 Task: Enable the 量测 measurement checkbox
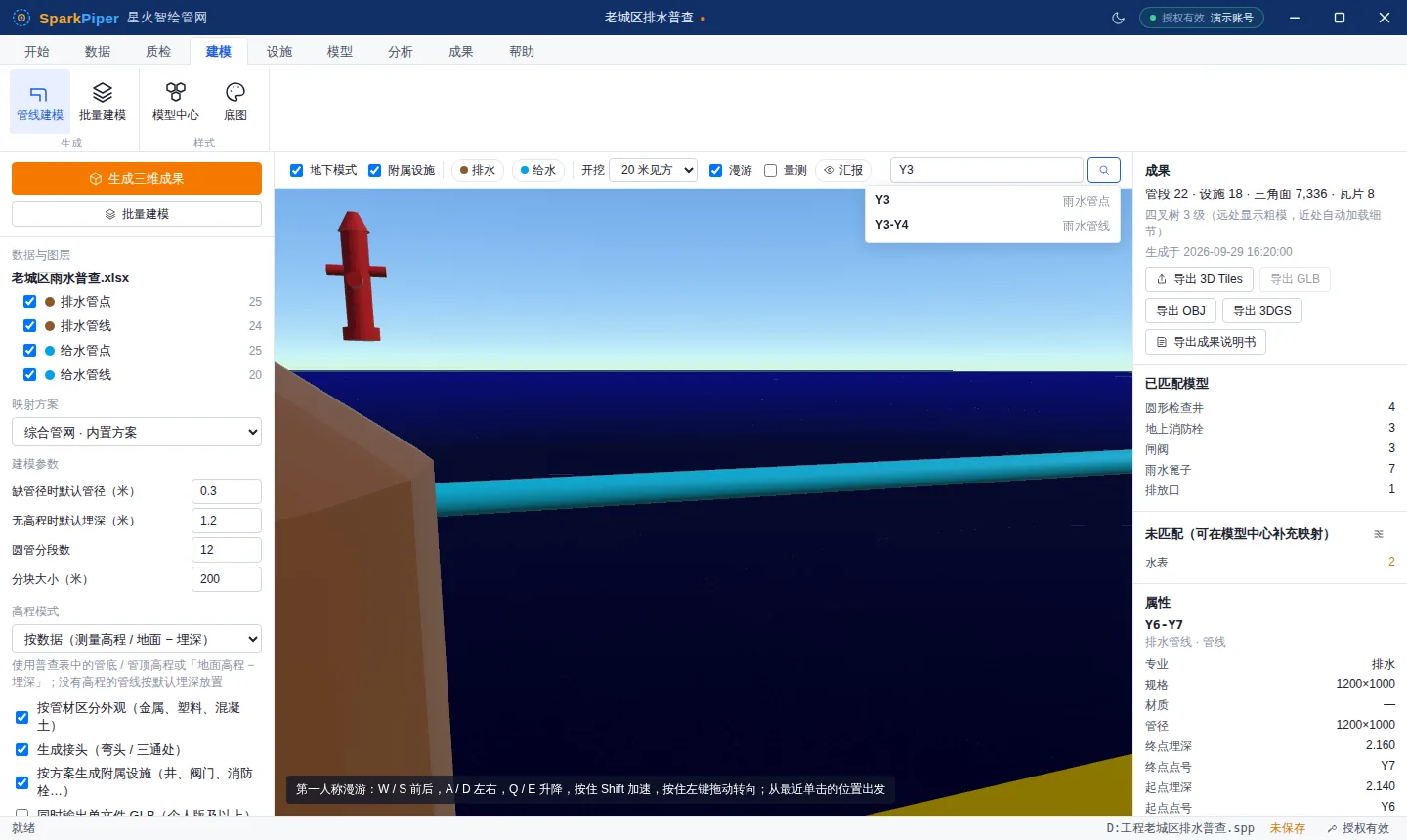[x=771, y=170]
